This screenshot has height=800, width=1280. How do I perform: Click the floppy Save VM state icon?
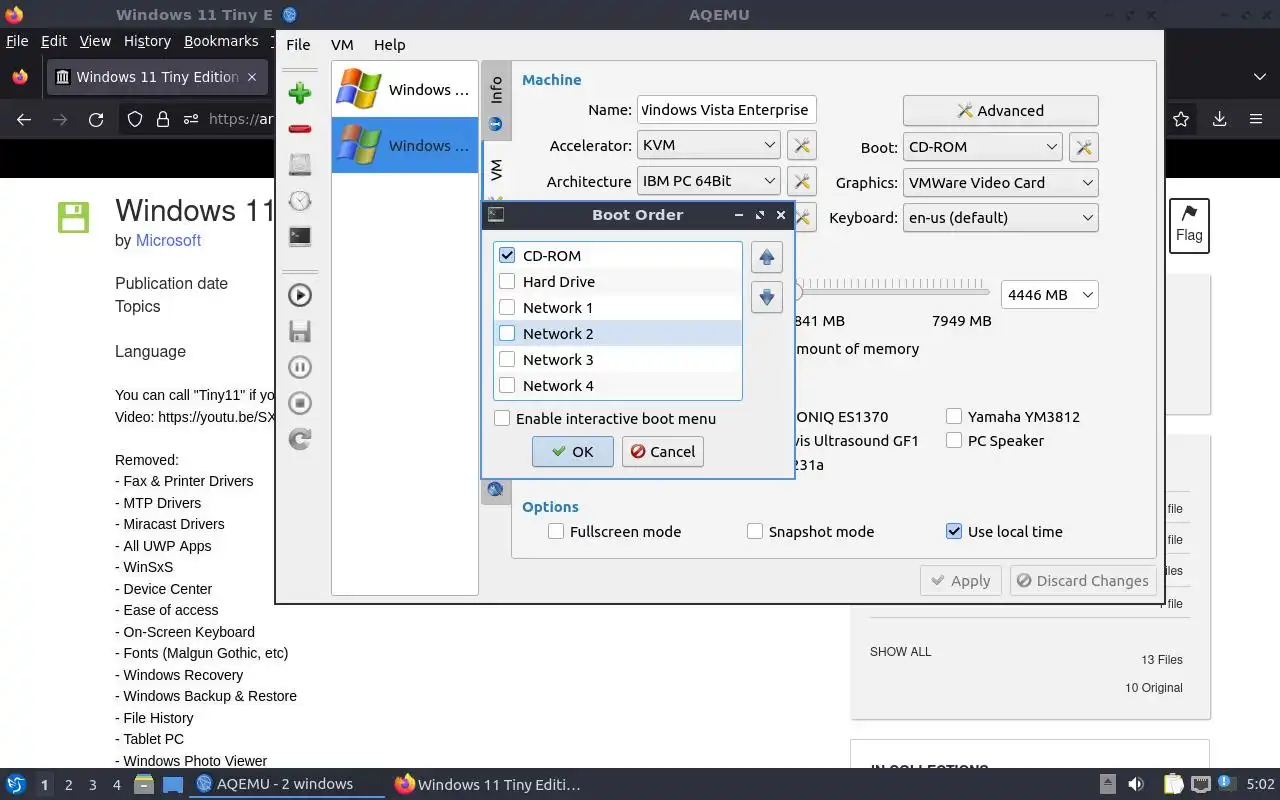[x=299, y=331]
